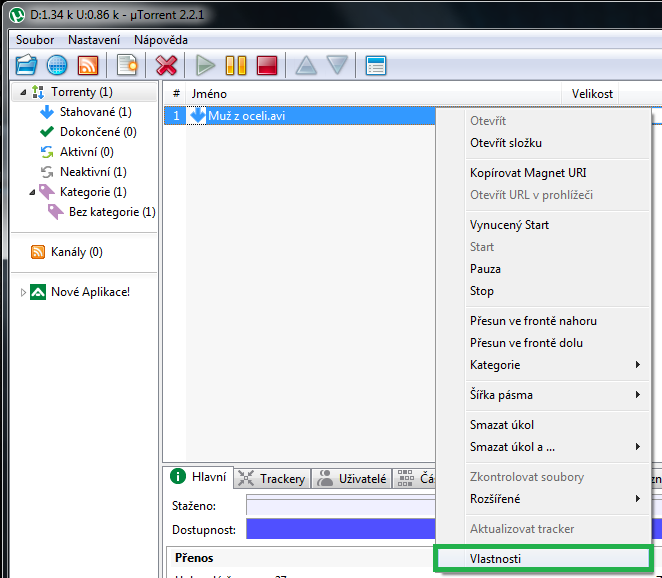The height and width of the screenshot is (578, 662).
Task: Switch to the Trackery tab
Action: [273, 479]
